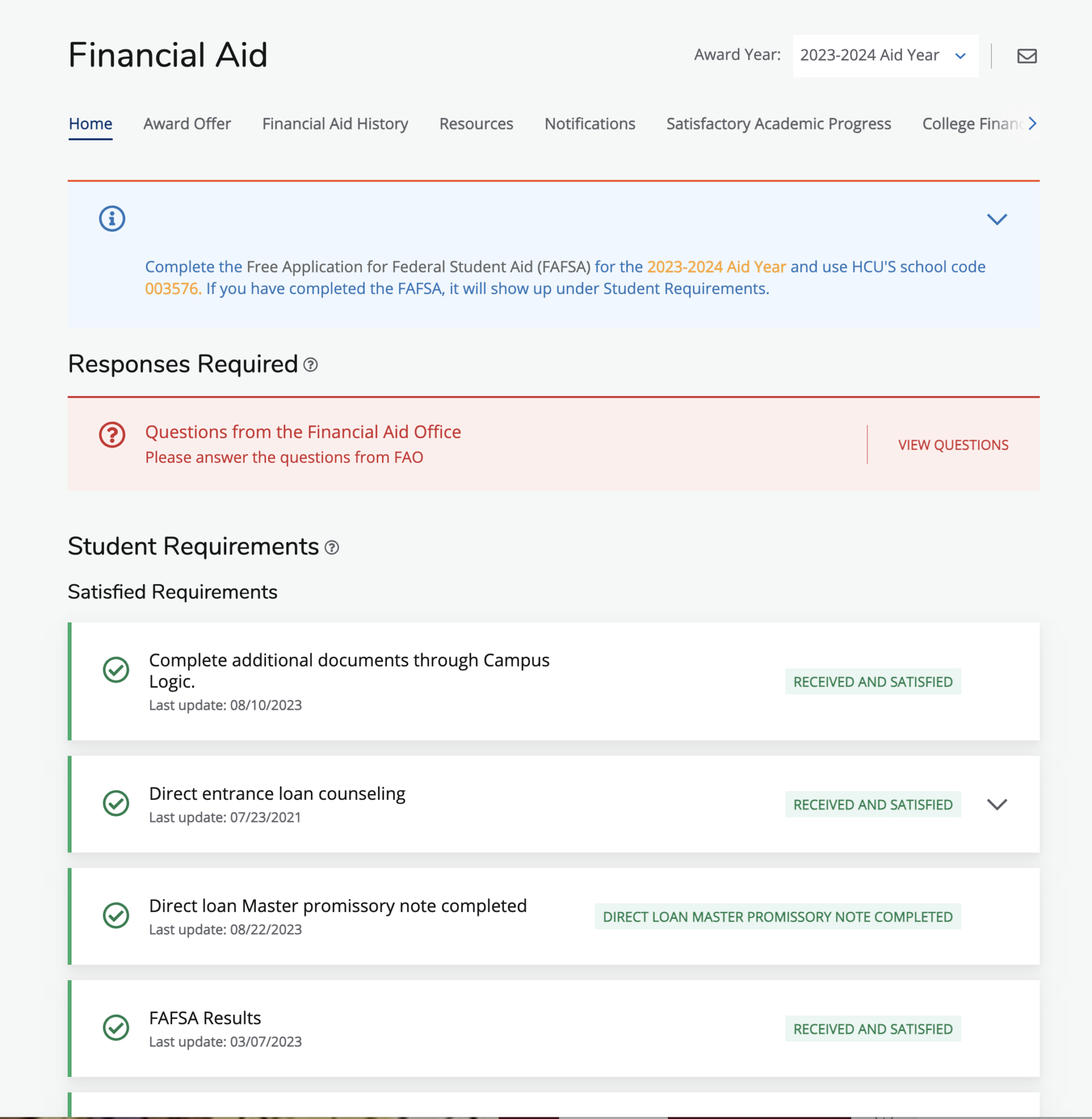This screenshot has height=1119, width=1092.
Task: Select the Notifications tab
Action: tap(590, 124)
